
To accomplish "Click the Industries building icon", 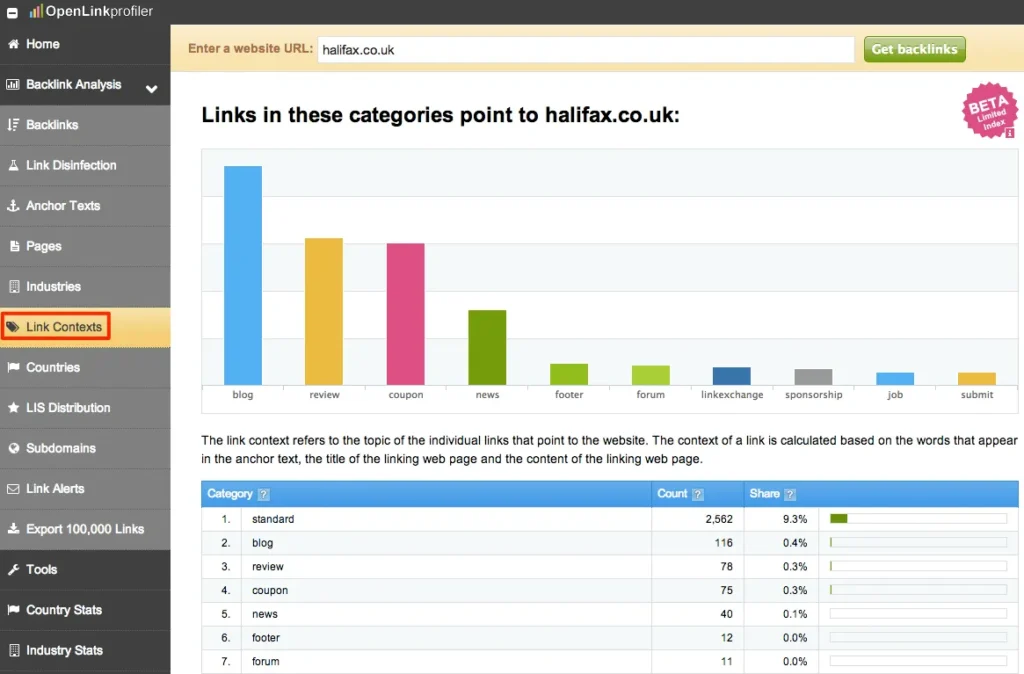I will click(x=14, y=287).
